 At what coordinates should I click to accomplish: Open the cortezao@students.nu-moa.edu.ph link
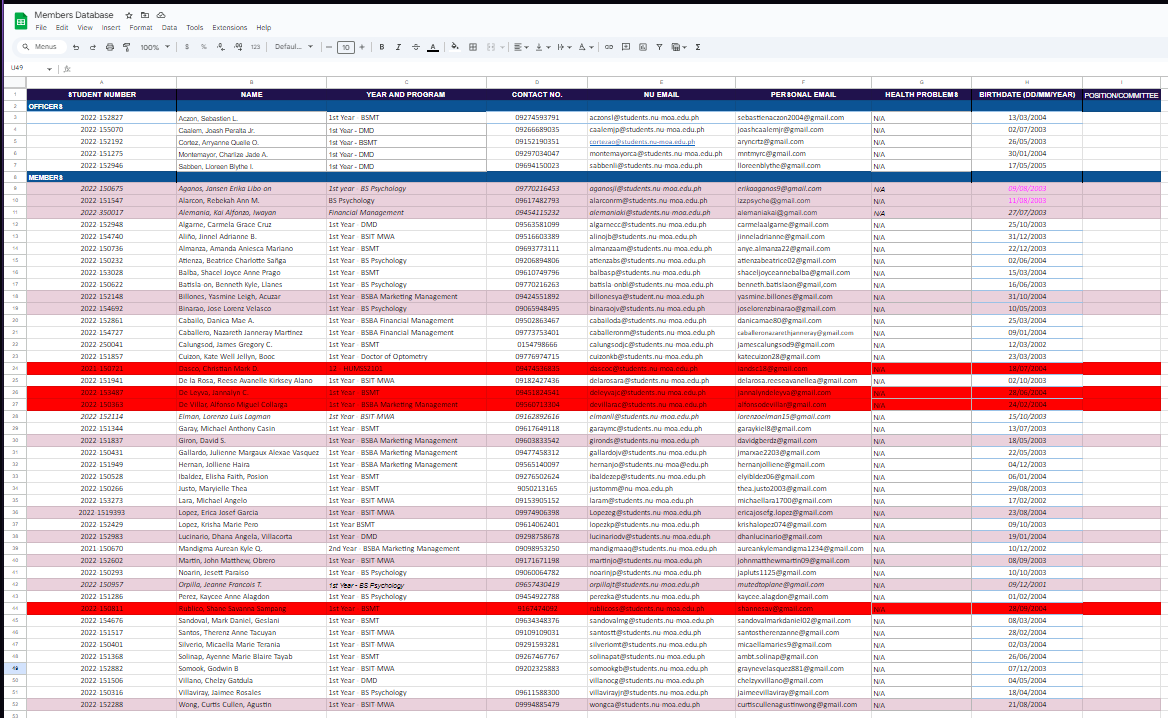(642, 142)
